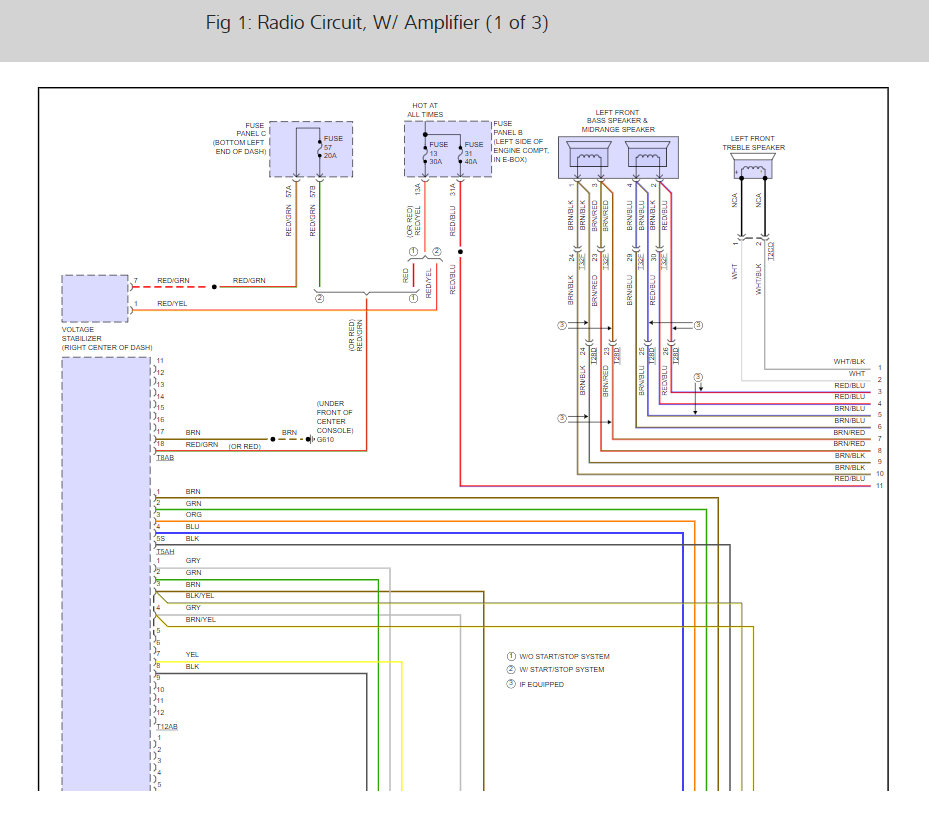Click the 'YEL' wire color label at pin 7
This screenshot has height=813, width=929.
click(x=192, y=655)
